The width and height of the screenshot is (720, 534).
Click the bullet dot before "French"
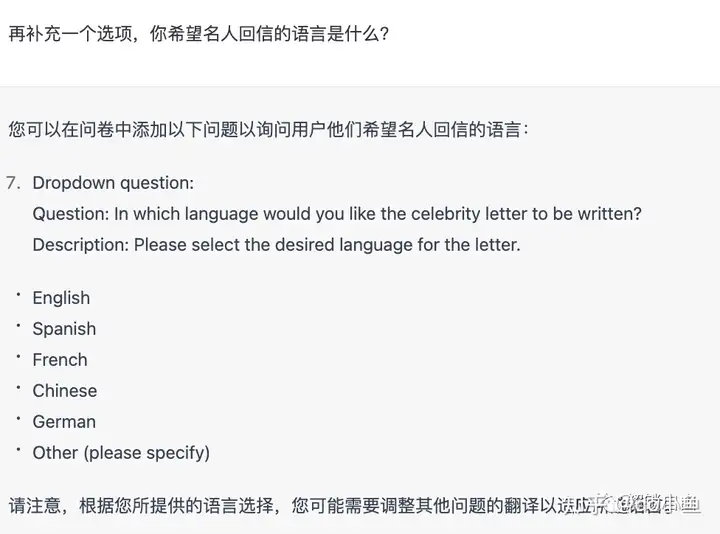pyautogui.click(x=18, y=357)
